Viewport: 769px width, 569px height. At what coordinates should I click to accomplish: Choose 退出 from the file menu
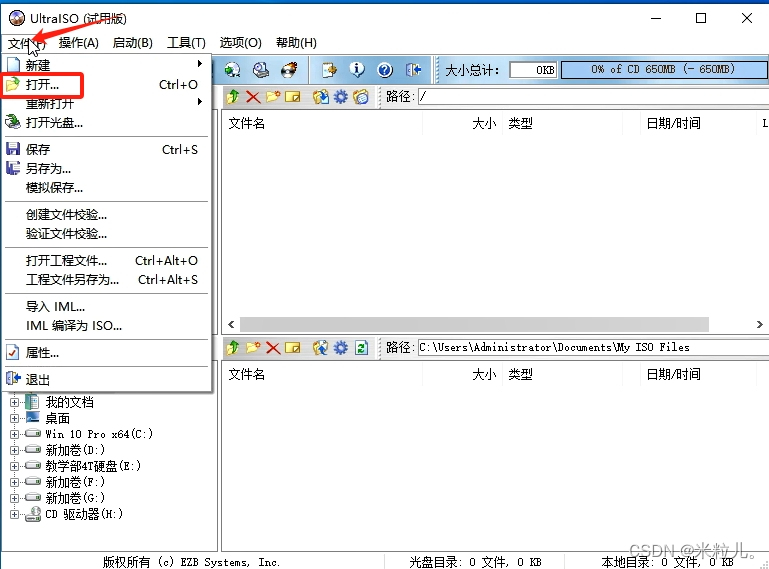[x=107, y=380]
